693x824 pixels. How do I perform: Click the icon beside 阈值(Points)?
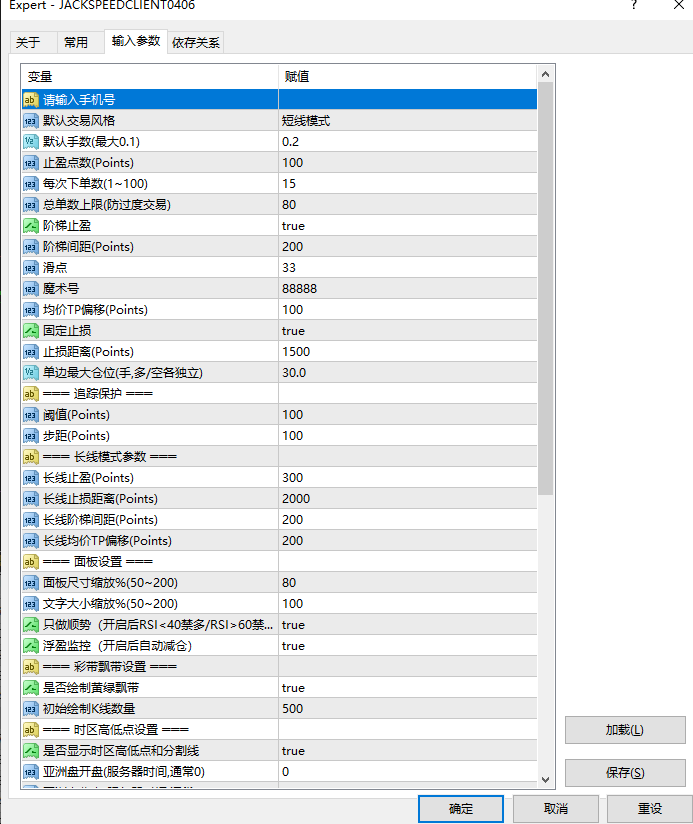click(x=30, y=415)
